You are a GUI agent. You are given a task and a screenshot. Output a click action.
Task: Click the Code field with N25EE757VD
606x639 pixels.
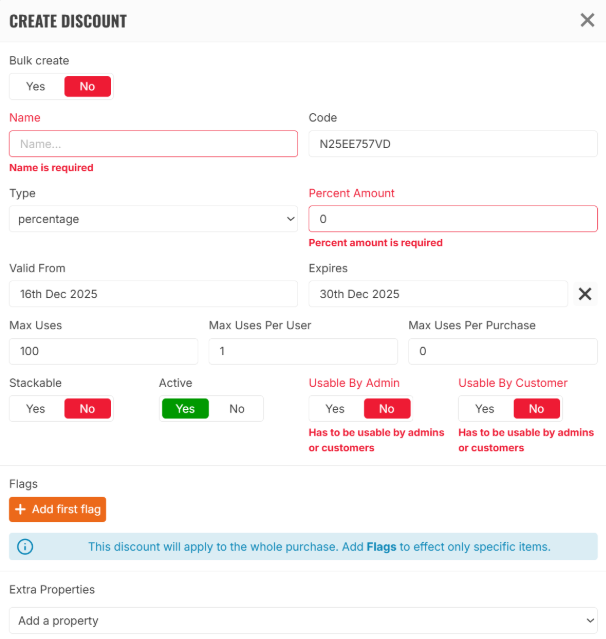pyautogui.click(x=452, y=144)
